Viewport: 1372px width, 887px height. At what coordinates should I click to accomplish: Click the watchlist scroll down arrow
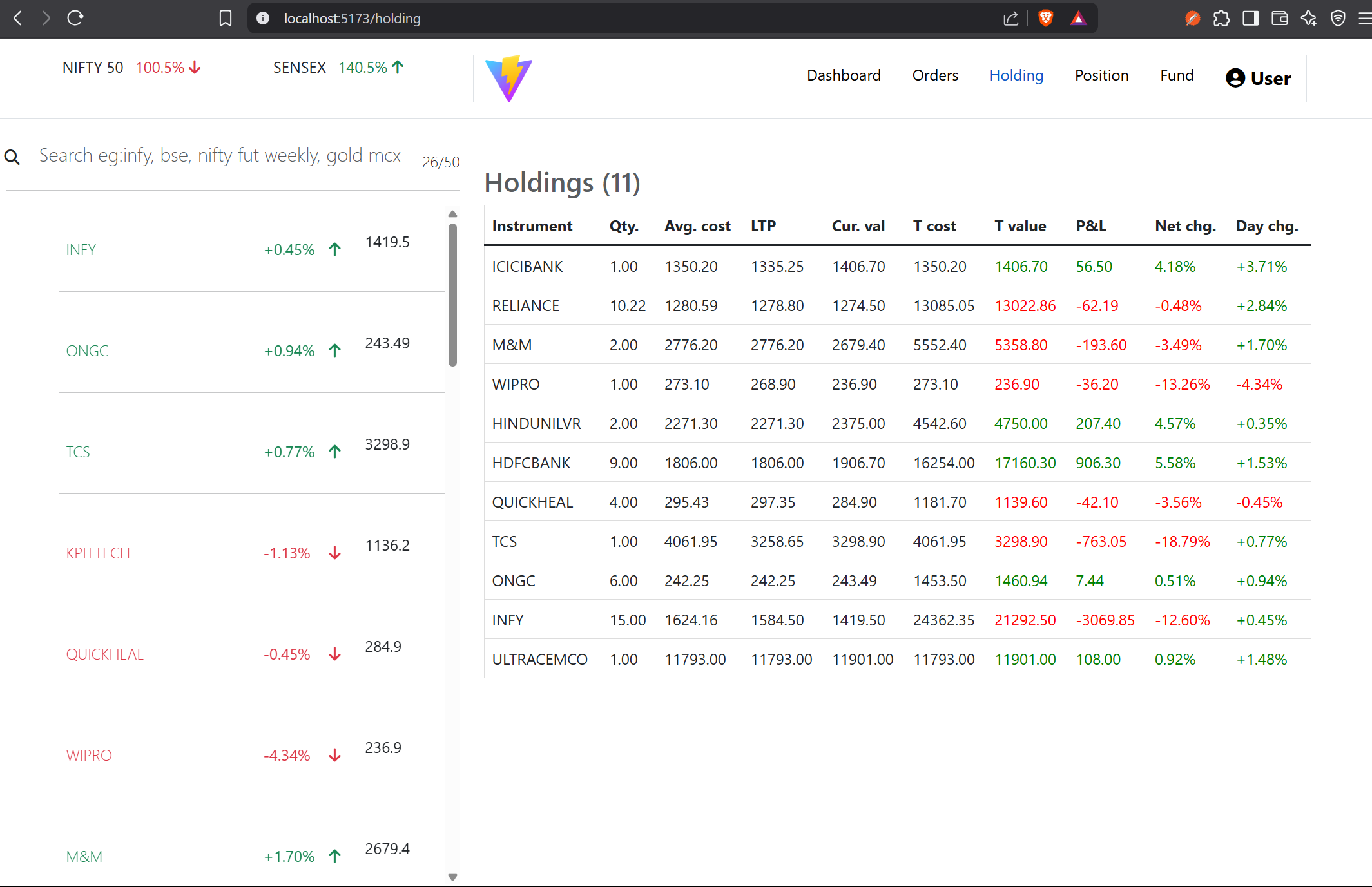click(x=452, y=877)
